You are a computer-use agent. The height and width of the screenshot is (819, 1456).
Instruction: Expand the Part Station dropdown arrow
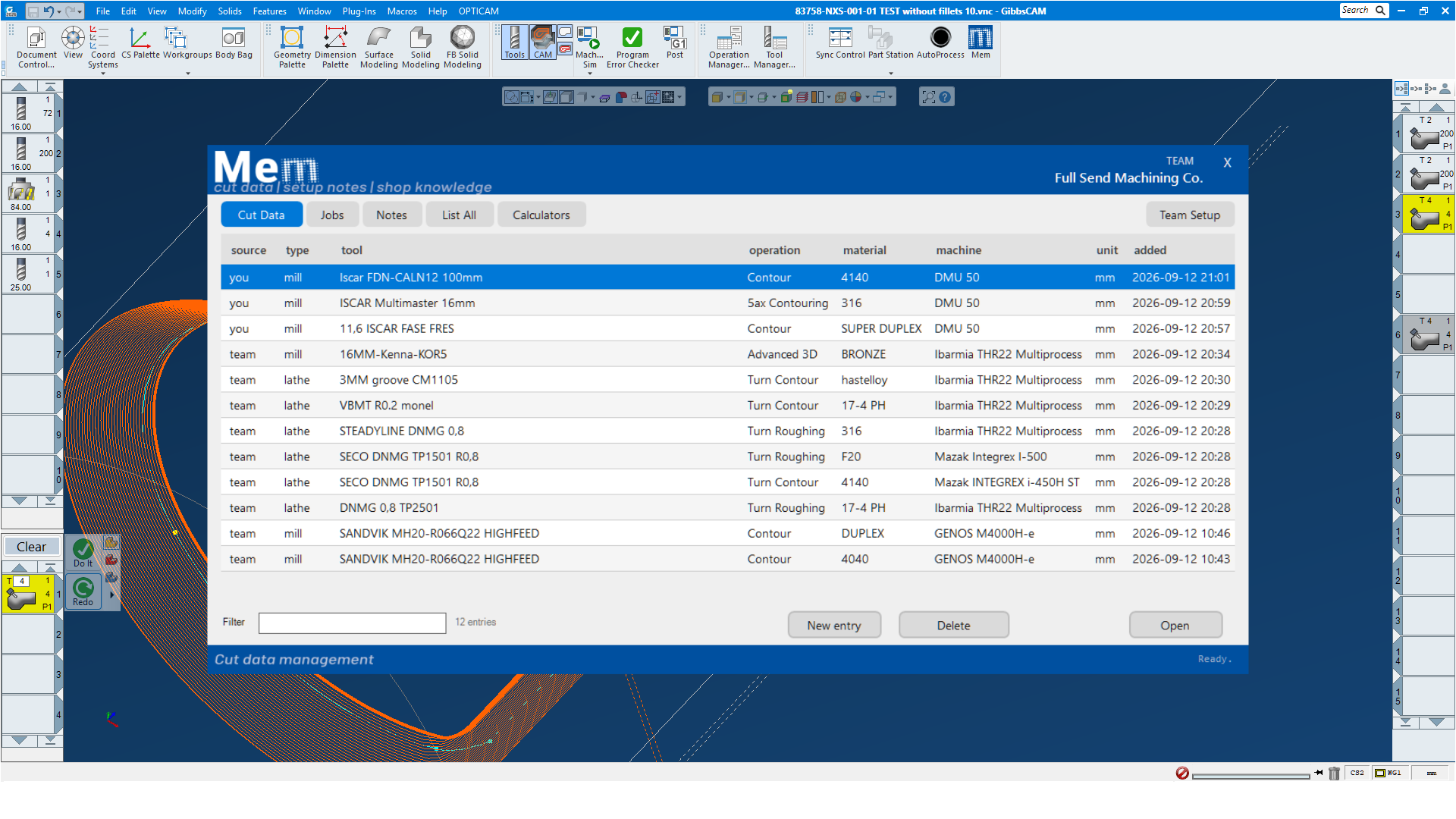[x=891, y=74]
